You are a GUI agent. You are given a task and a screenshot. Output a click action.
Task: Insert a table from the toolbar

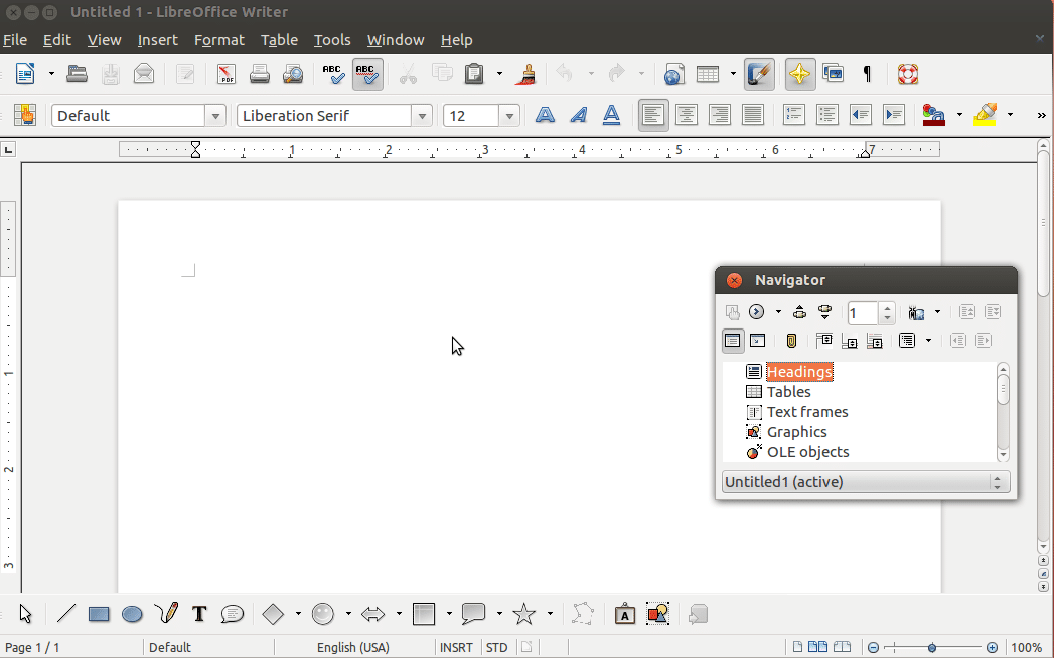point(708,73)
